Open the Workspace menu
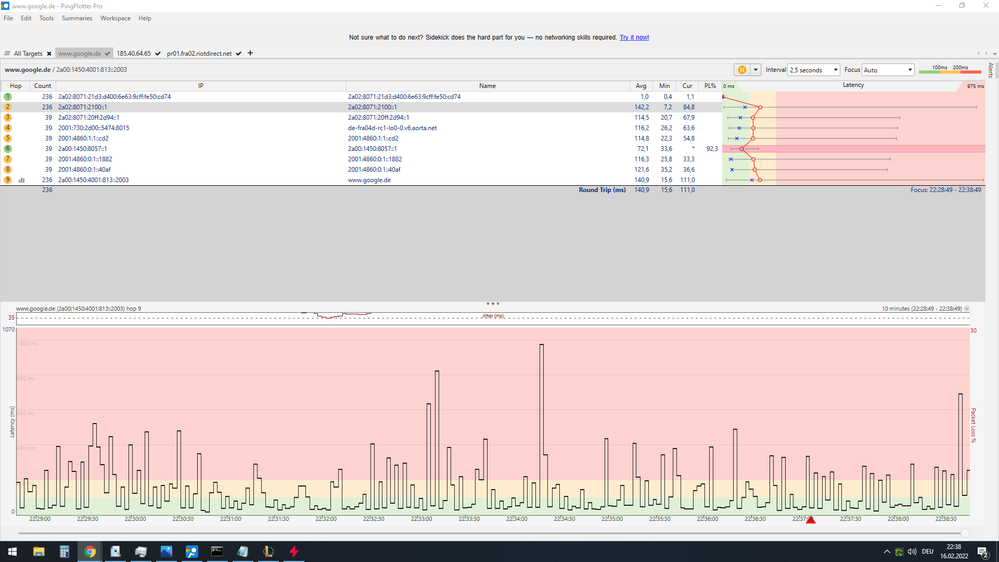The image size is (999, 562). pos(115,18)
